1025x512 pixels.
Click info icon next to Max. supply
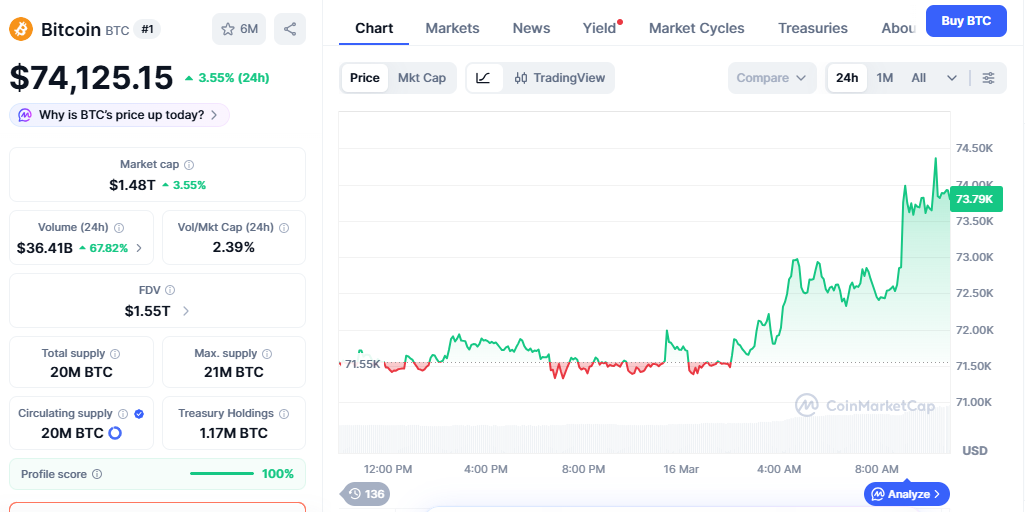pos(267,354)
